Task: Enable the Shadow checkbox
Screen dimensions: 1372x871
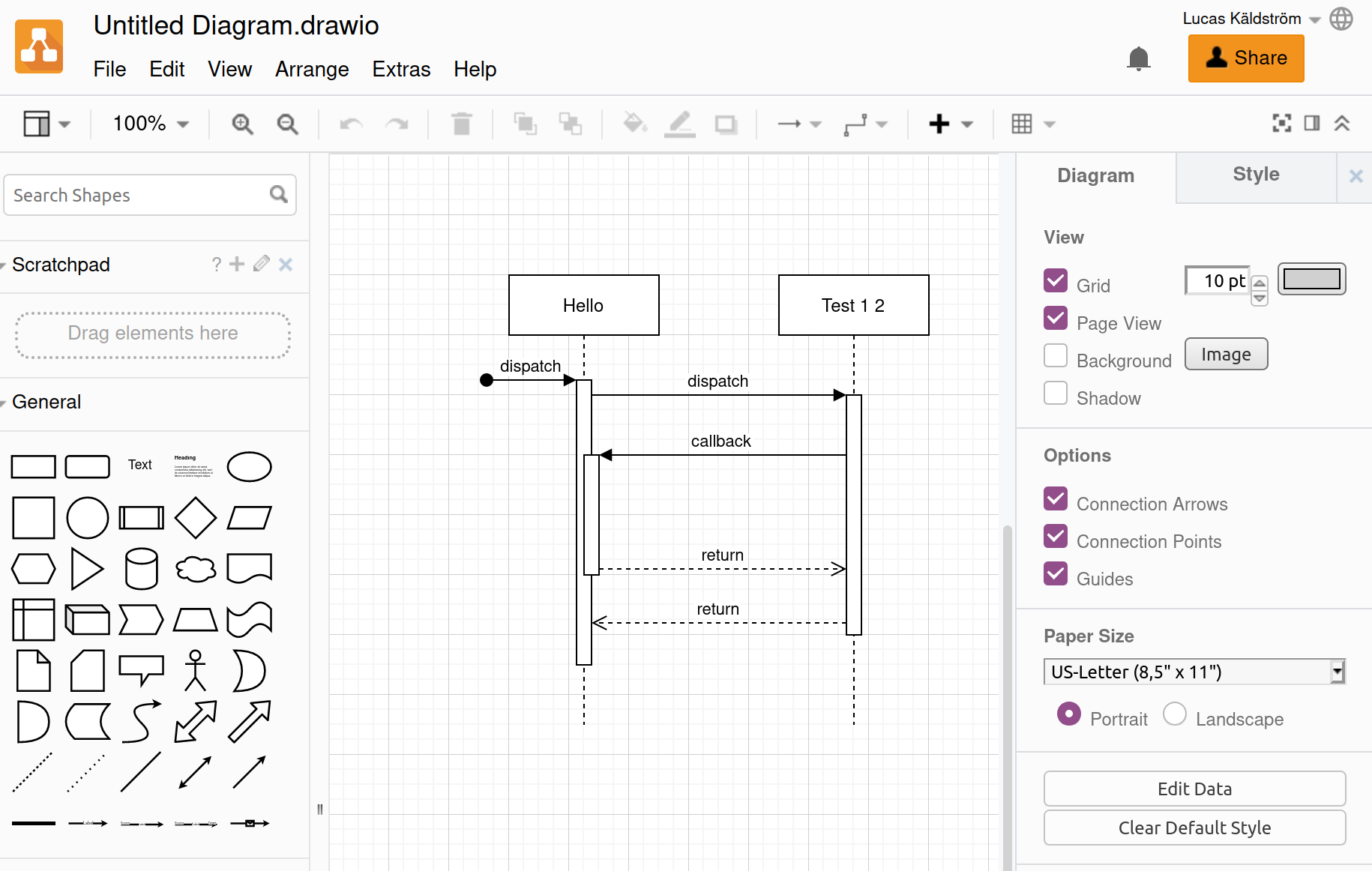Action: coord(1056,394)
